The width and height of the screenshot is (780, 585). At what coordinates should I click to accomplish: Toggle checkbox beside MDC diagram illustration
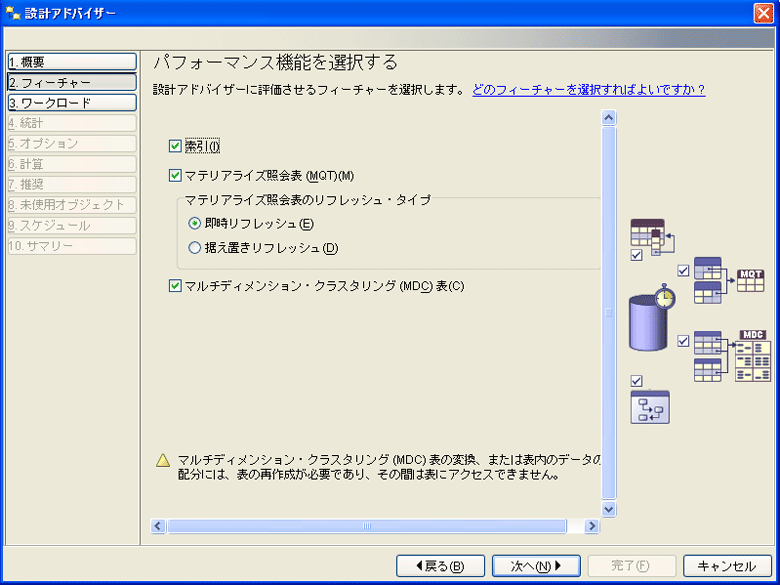pyautogui.click(x=683, y=341)
